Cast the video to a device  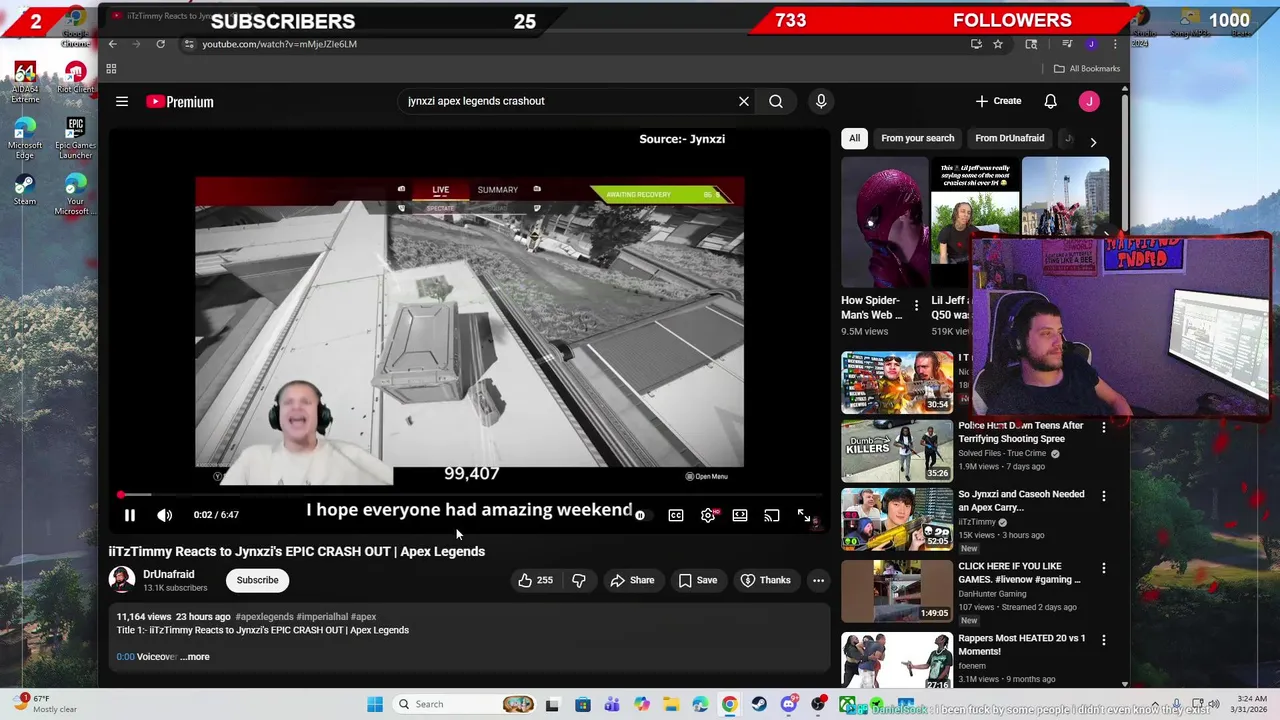772,515
